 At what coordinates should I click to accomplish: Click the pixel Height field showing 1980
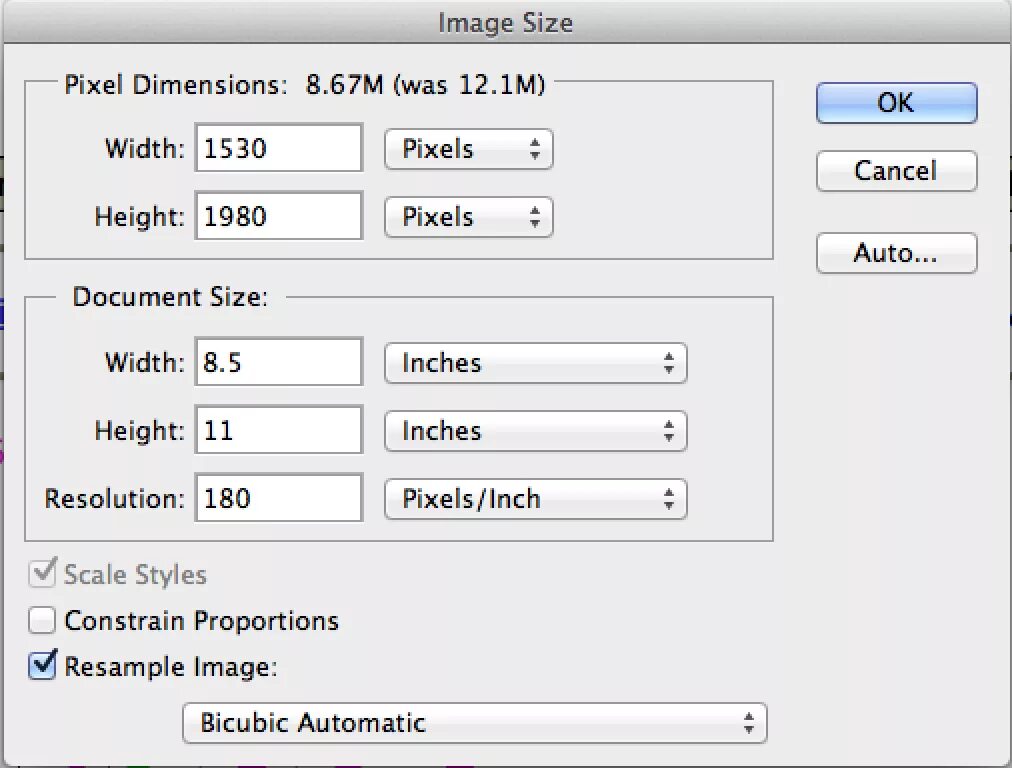[279, 217]
